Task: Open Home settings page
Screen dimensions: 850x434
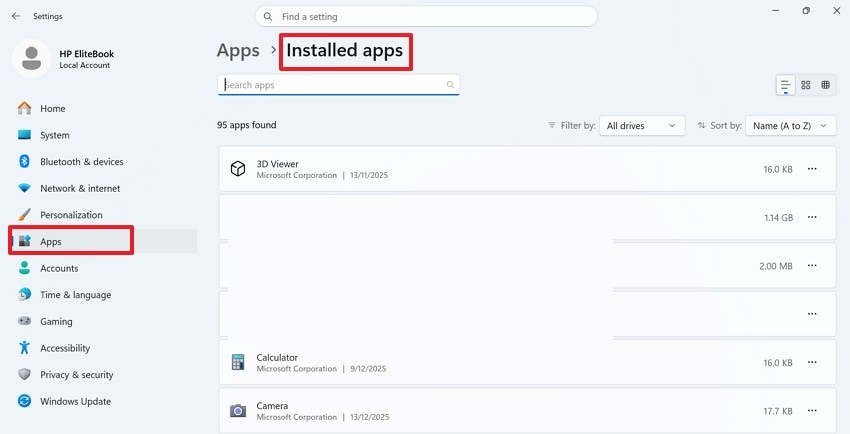Action: (103, 108)
